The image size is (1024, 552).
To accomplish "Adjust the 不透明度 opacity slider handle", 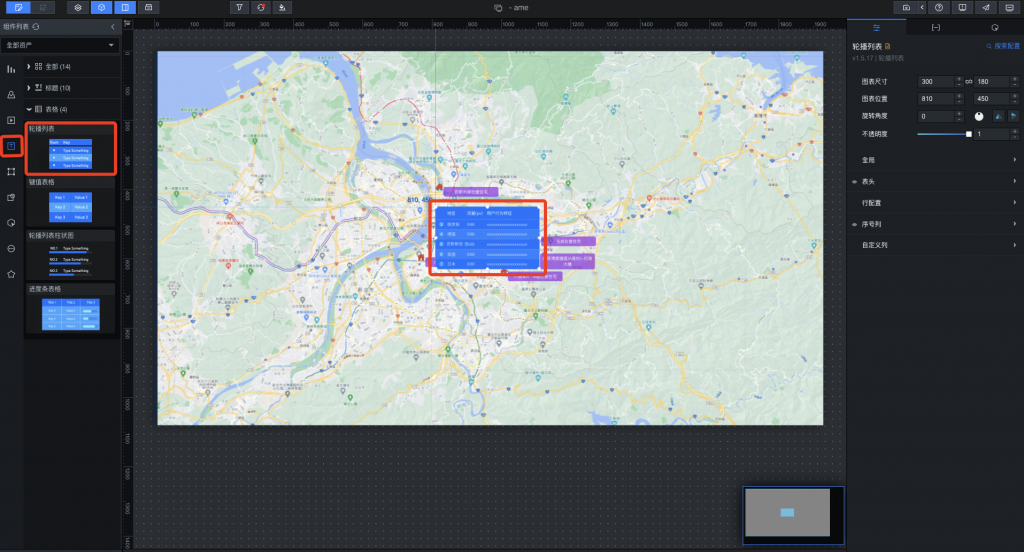I will pos(968,134).
